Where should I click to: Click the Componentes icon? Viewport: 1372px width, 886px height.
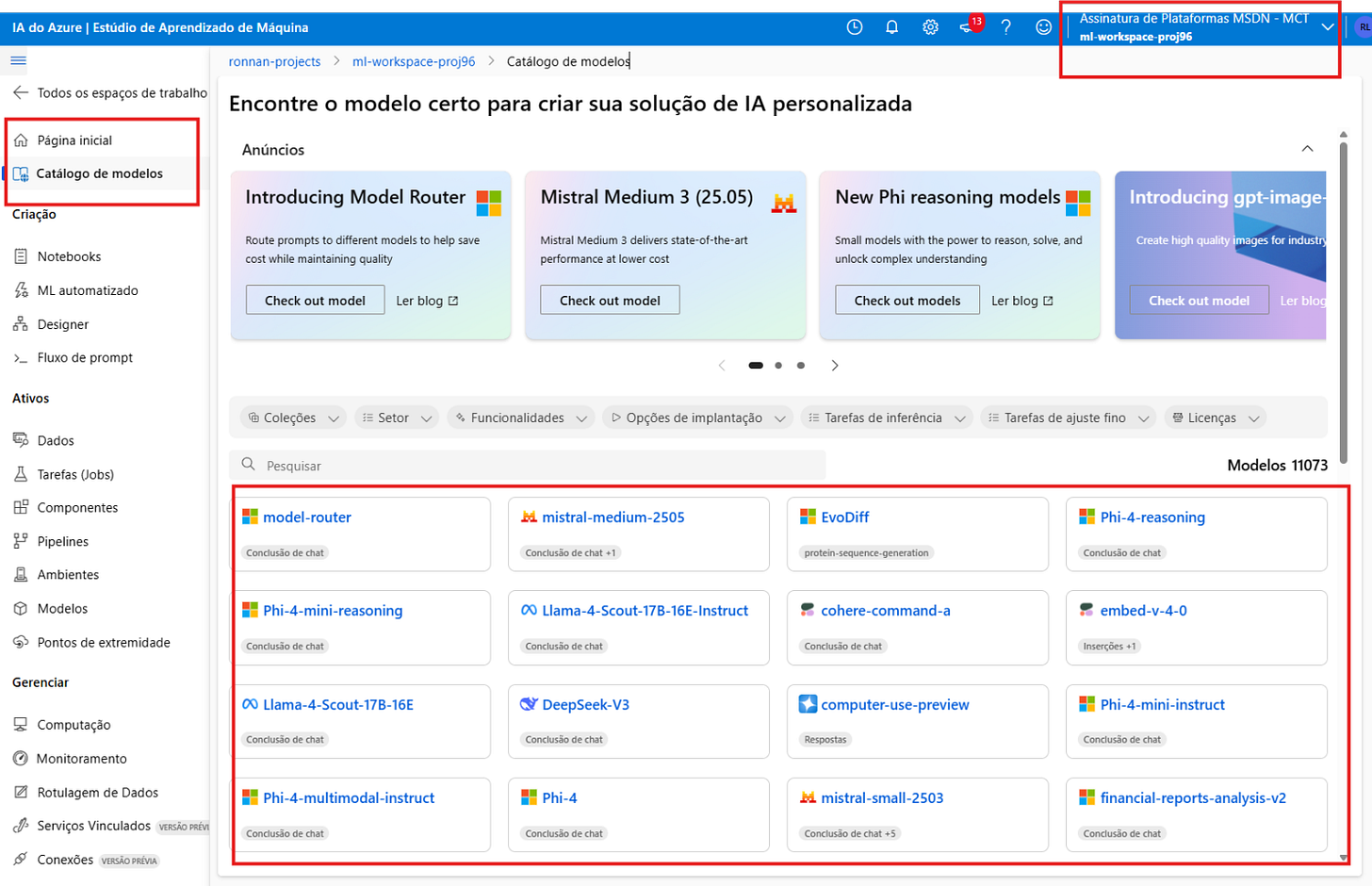click(21, 507)
